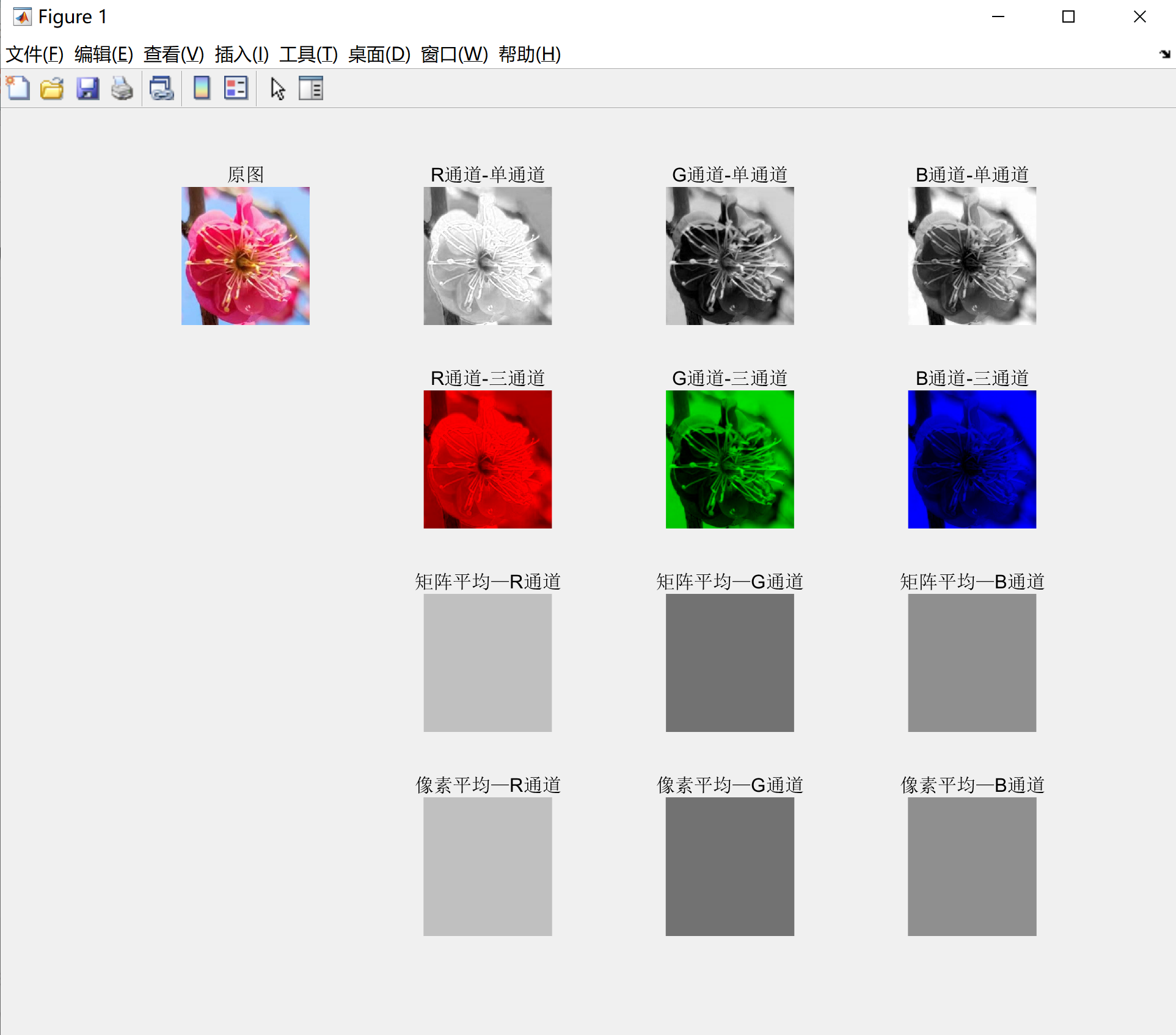This screenshot has width=1176, height=1035.
Task: Open a file with the folder icon
Action: pos(52,89)
